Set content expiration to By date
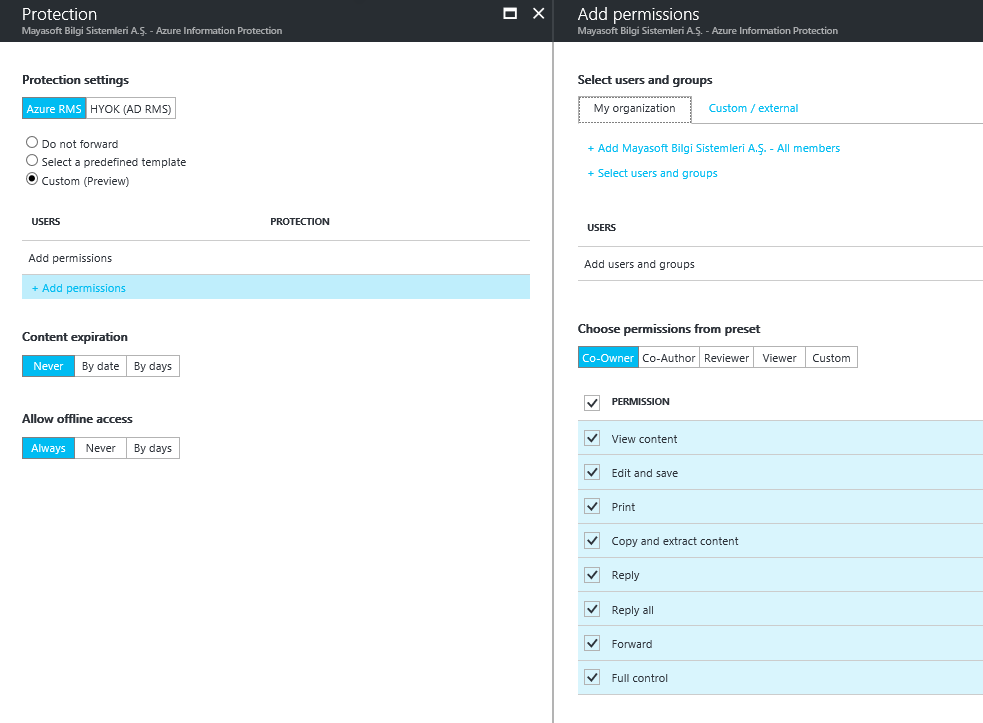 click(x=100, y=366)
